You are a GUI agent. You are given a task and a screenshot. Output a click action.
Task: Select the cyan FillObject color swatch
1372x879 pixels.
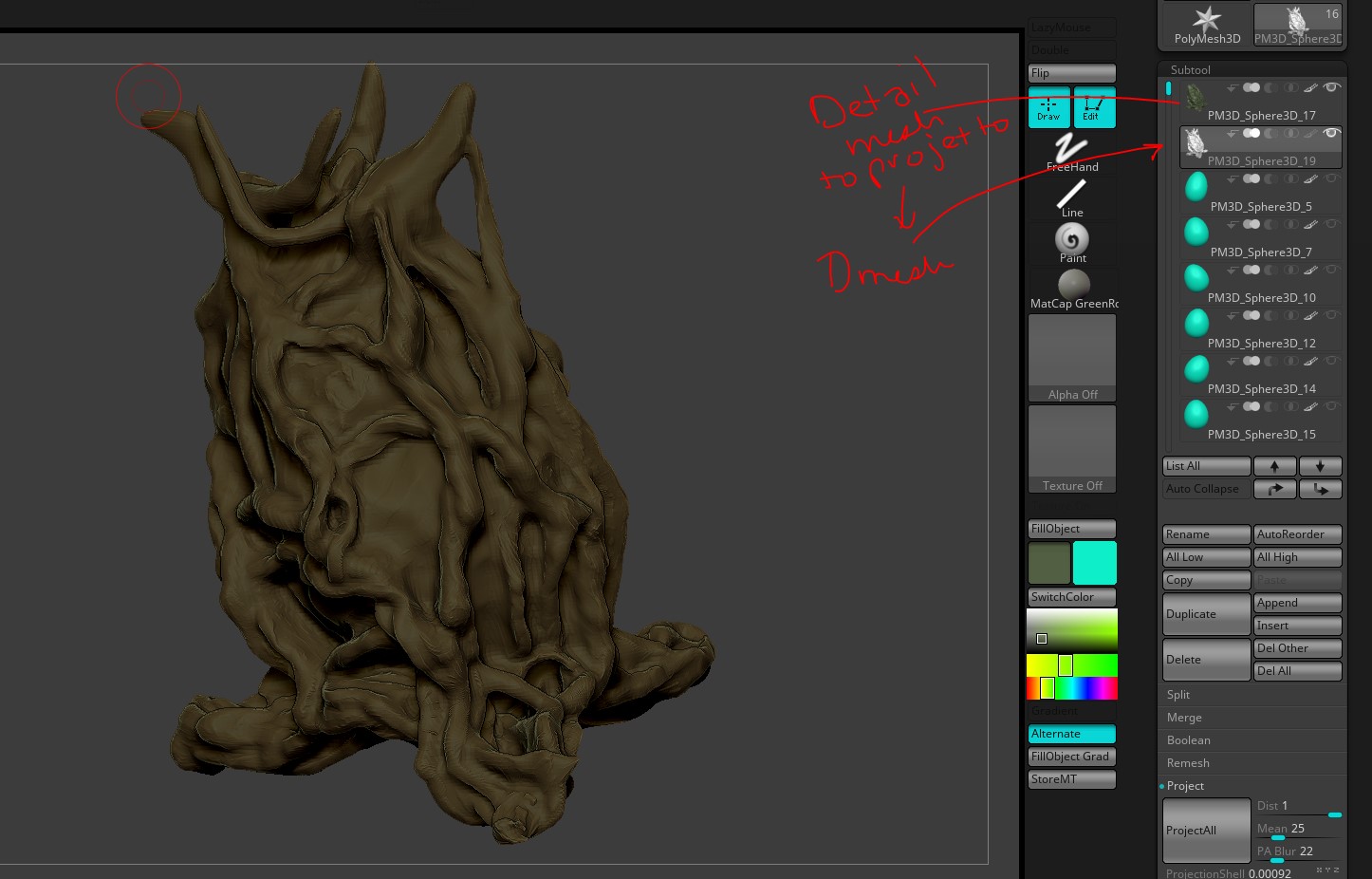pyautogui.click(x=1094, y=562)
